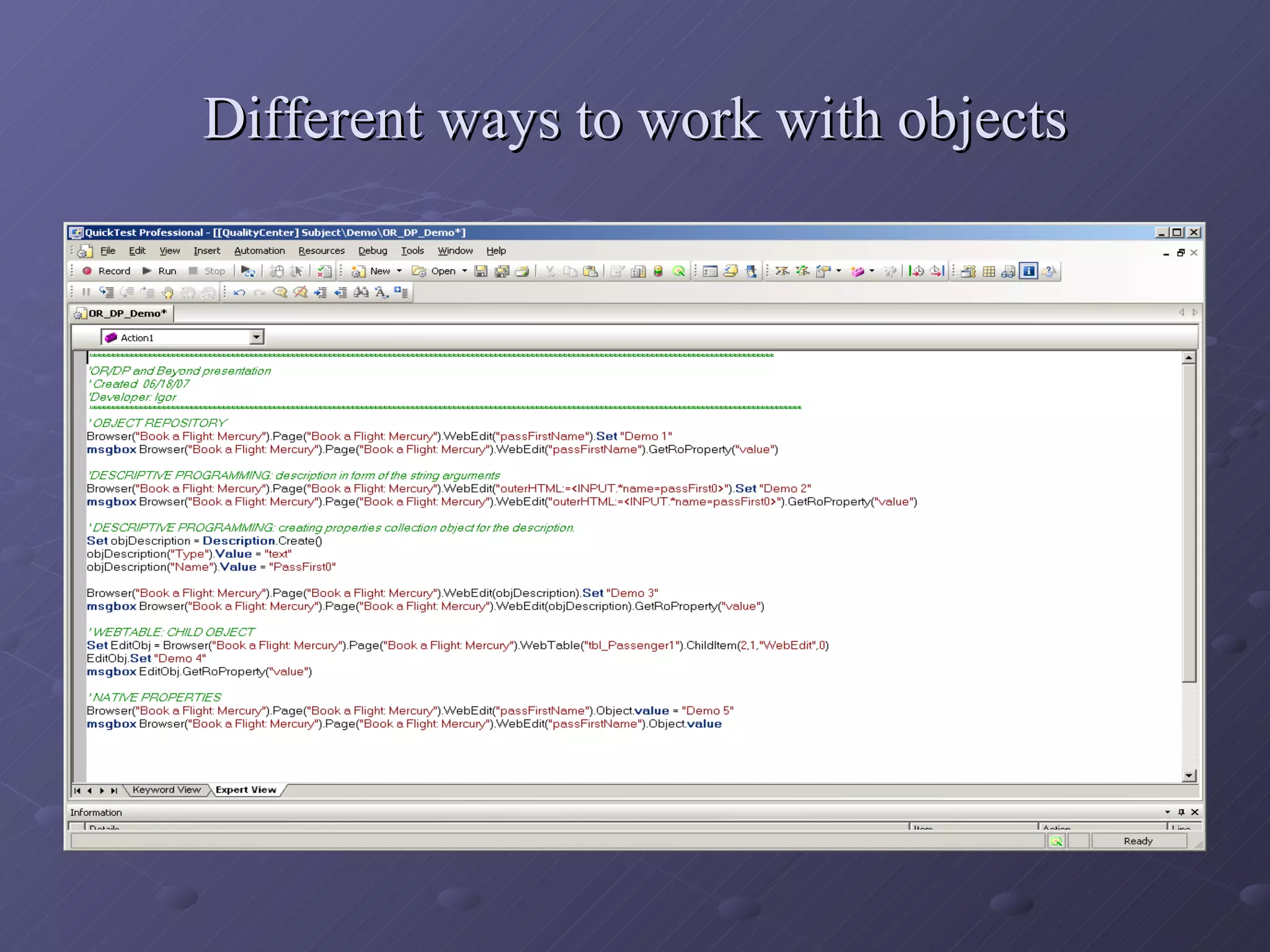Open a test with Open button
The image size is (1270, 952).
(x=434, y=271)
